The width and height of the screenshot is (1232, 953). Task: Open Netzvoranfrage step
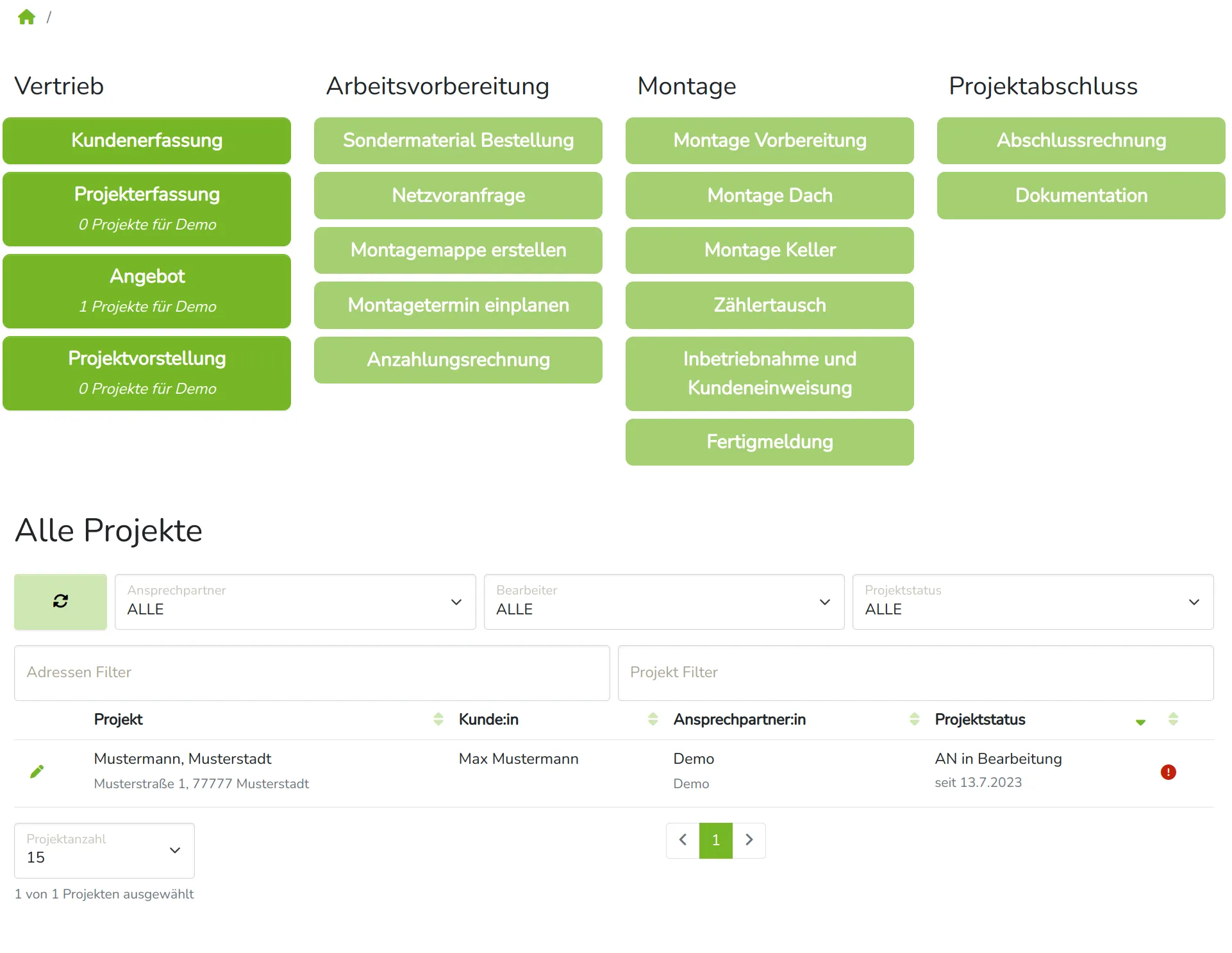[458, 196]
